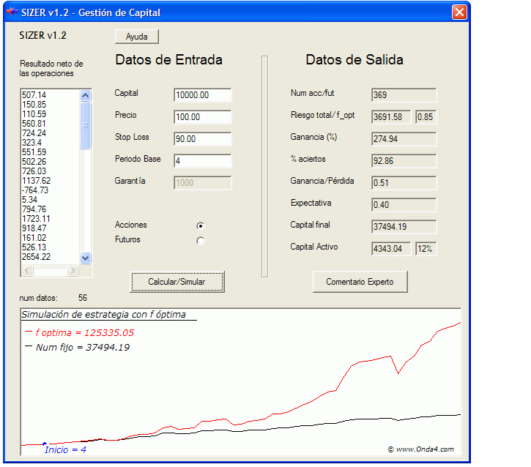The height and width of the screenshot is (467, 531).
Task: Click the f optima legend entry
Action: tap(80, 333)
